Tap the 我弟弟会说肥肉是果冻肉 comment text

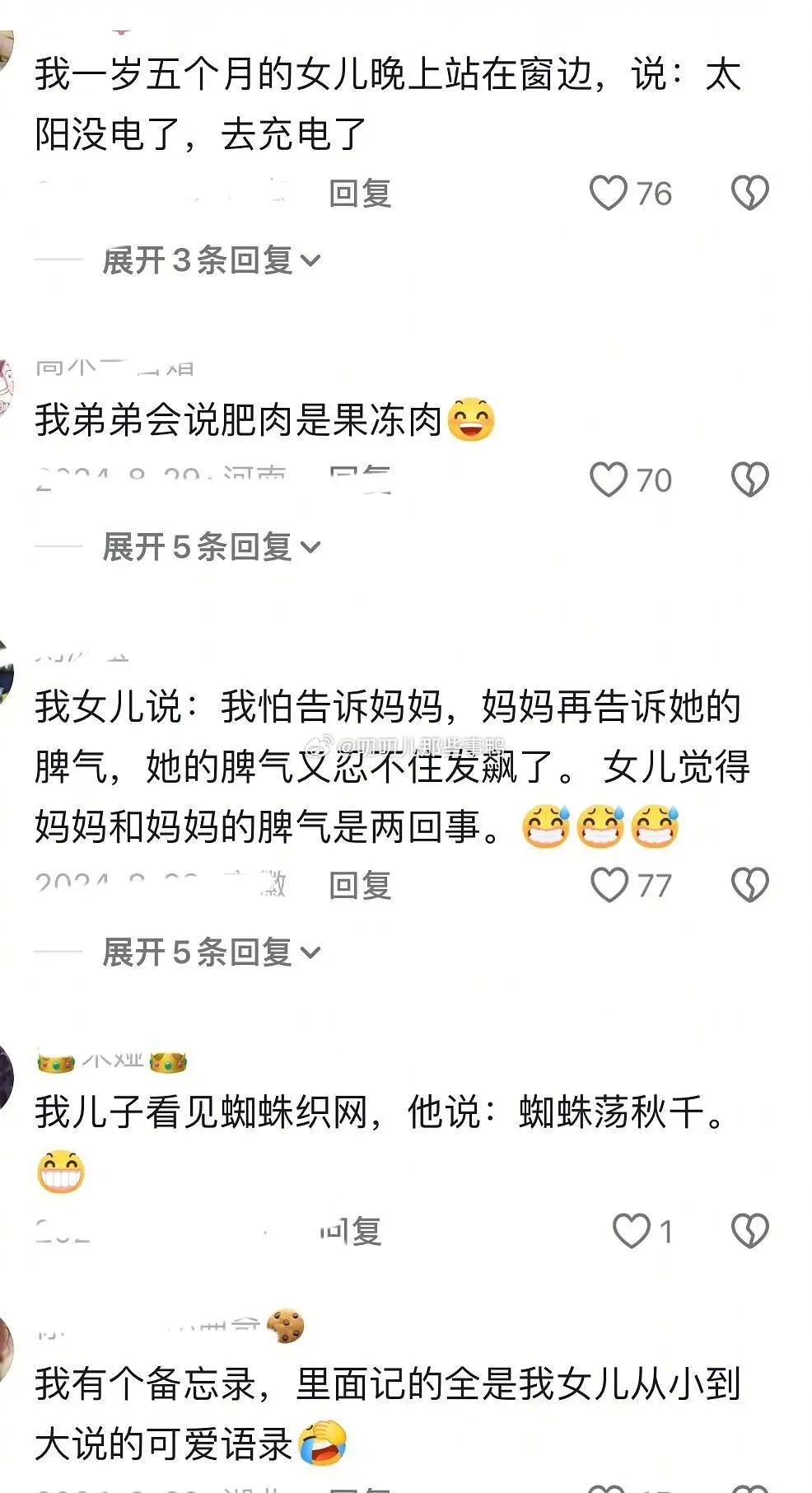pyautogui.click(x=239, y=420)
